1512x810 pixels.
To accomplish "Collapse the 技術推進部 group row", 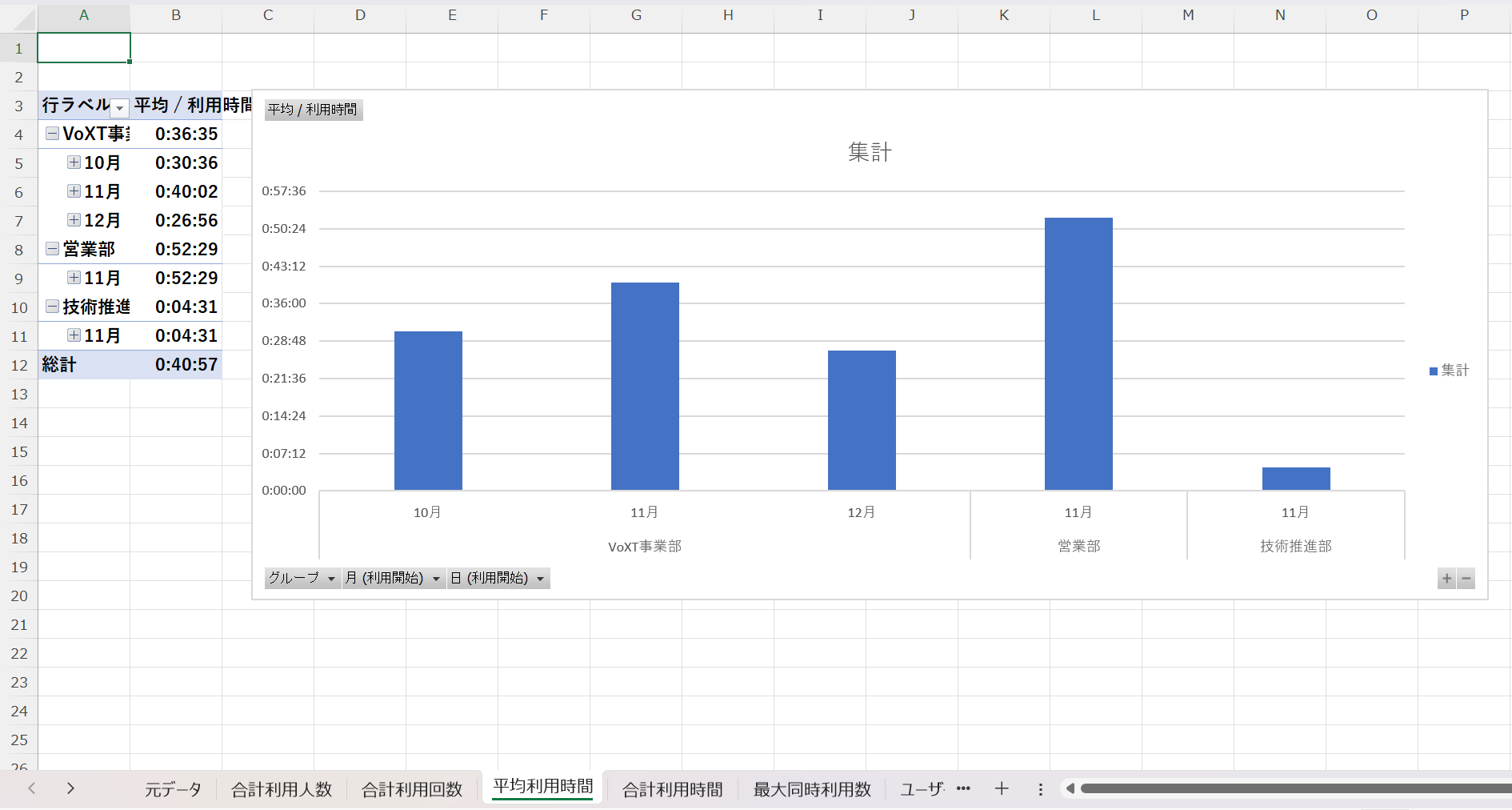I will coord(52,307).
